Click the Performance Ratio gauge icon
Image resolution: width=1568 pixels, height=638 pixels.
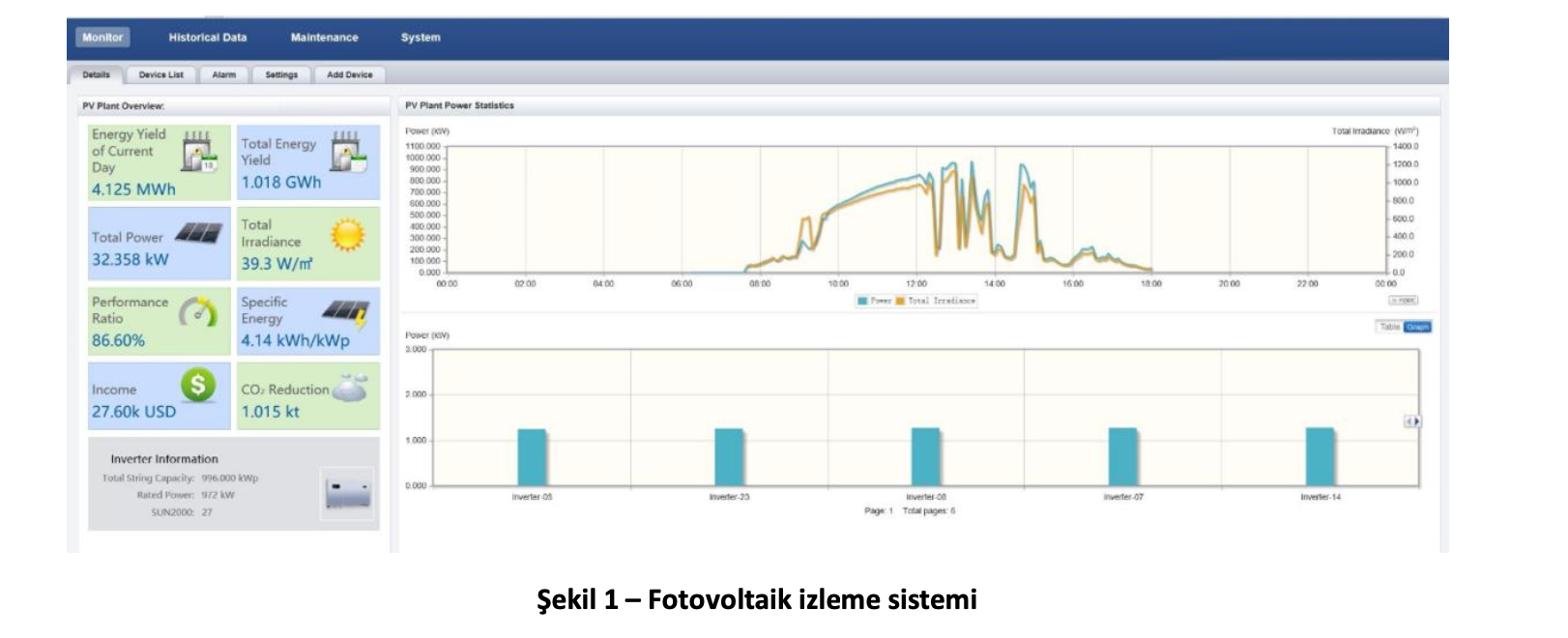pos(198,311)
